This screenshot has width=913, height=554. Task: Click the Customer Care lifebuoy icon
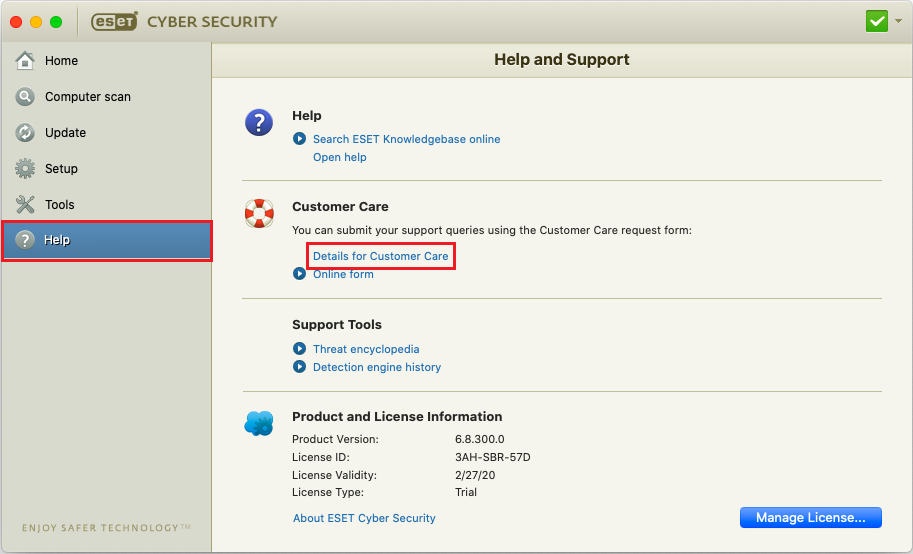tap(259, 213)
